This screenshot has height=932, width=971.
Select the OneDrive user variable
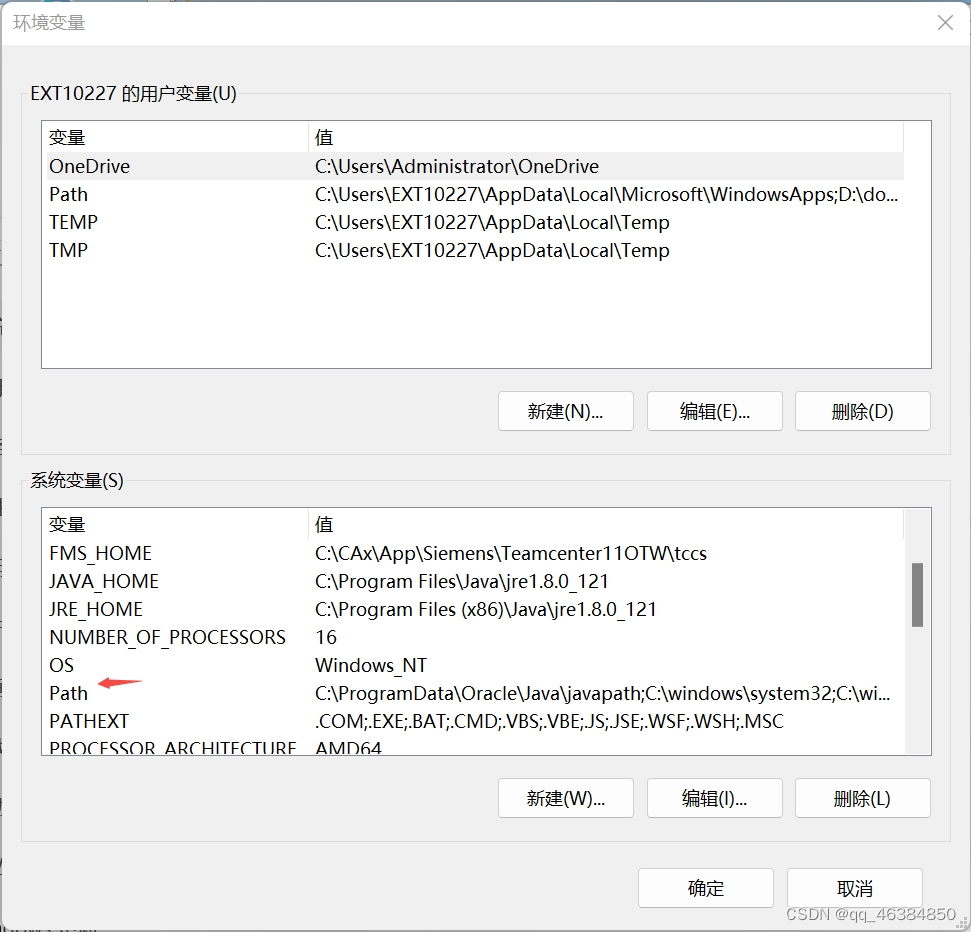click(x=475, y=166)
